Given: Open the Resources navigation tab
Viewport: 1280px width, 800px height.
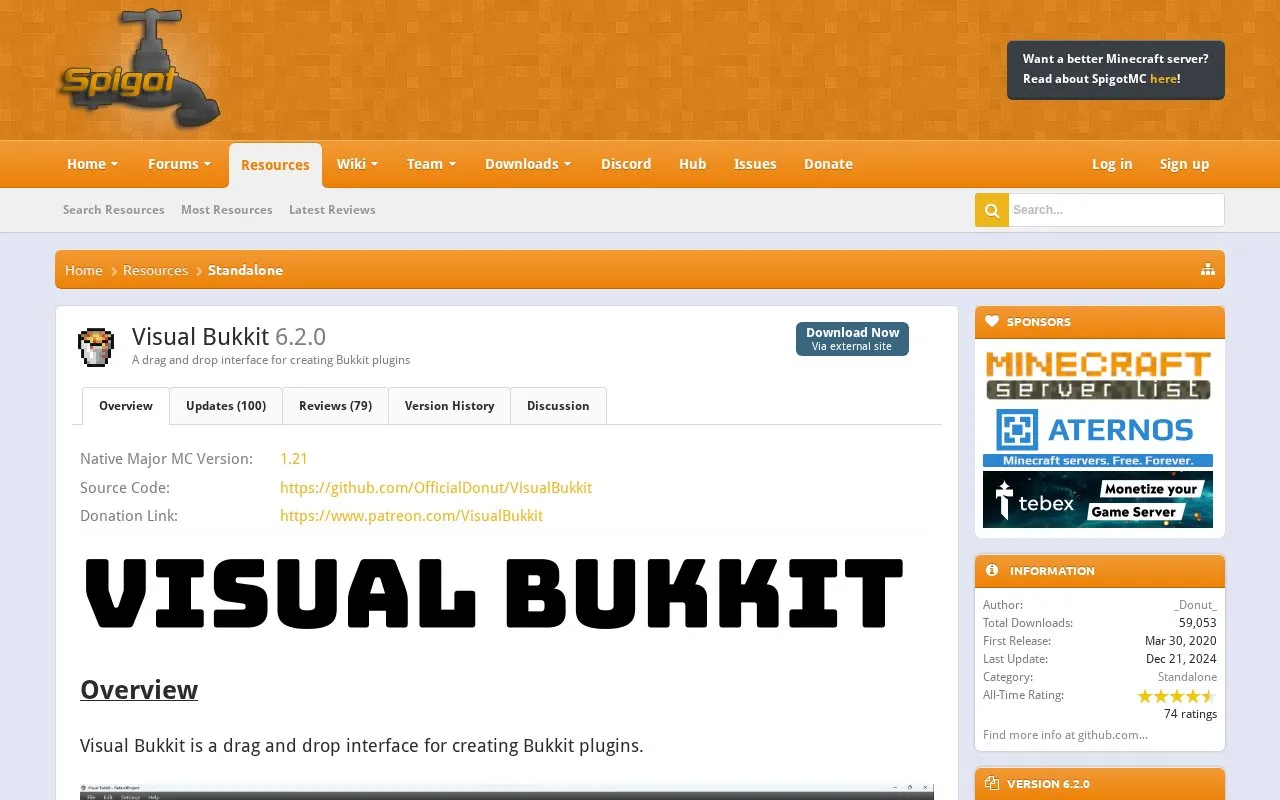Looking at the screenshot, I should coord(275,165).
